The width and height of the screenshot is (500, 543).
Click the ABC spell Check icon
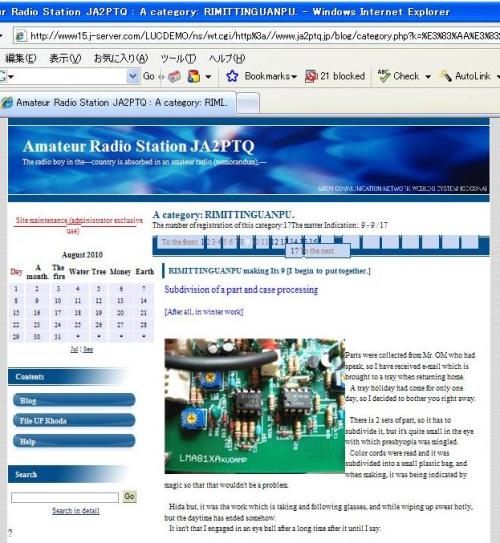pos(384,76)
